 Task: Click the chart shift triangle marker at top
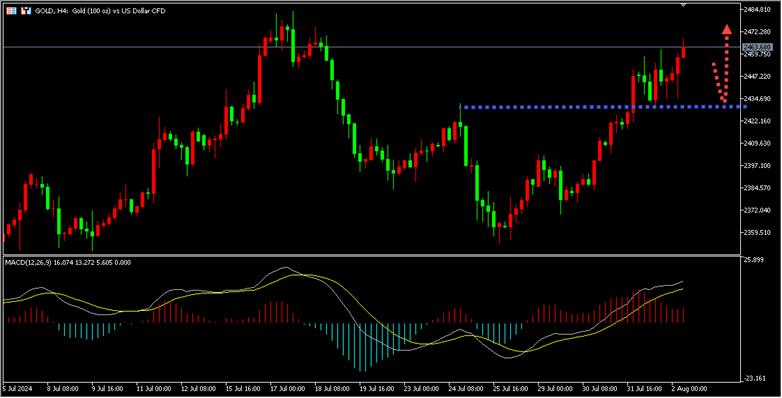click(x=683, y=4)
